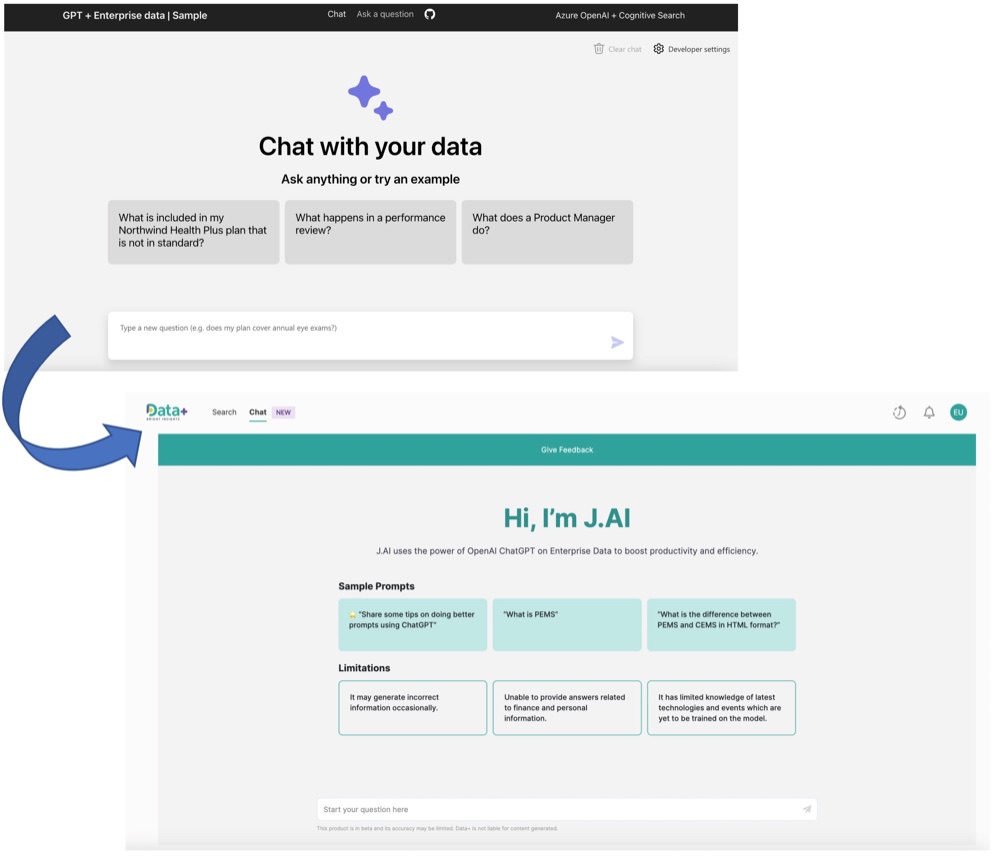Click the 'Sample Prompts' heading

click(x=376, y=586)
